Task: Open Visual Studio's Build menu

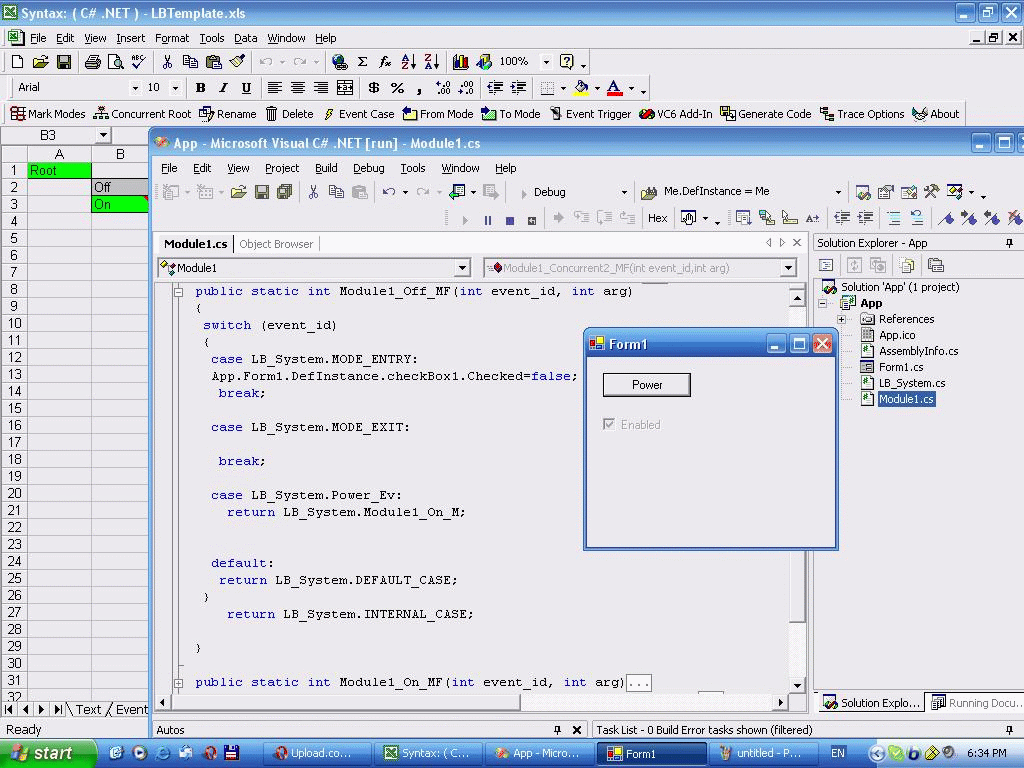Action: [326, 168]
